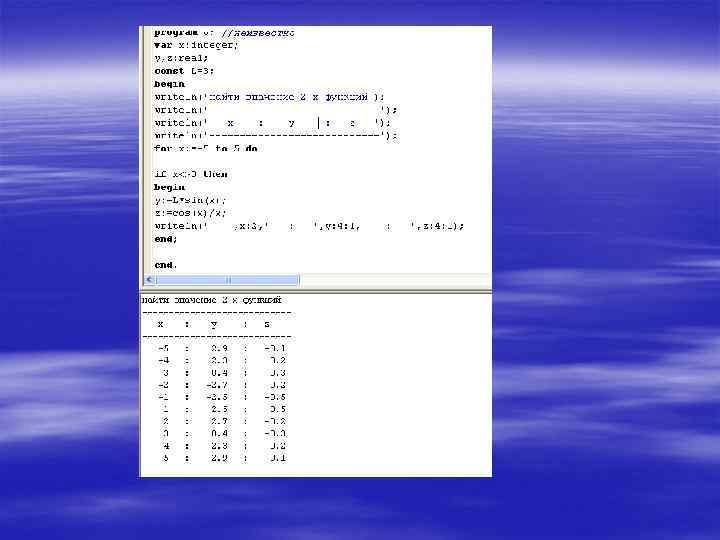Click the editor's horizontal scrollbar thumb
The width and height of the screenshot is (720, 540).
tap(227, 279)
